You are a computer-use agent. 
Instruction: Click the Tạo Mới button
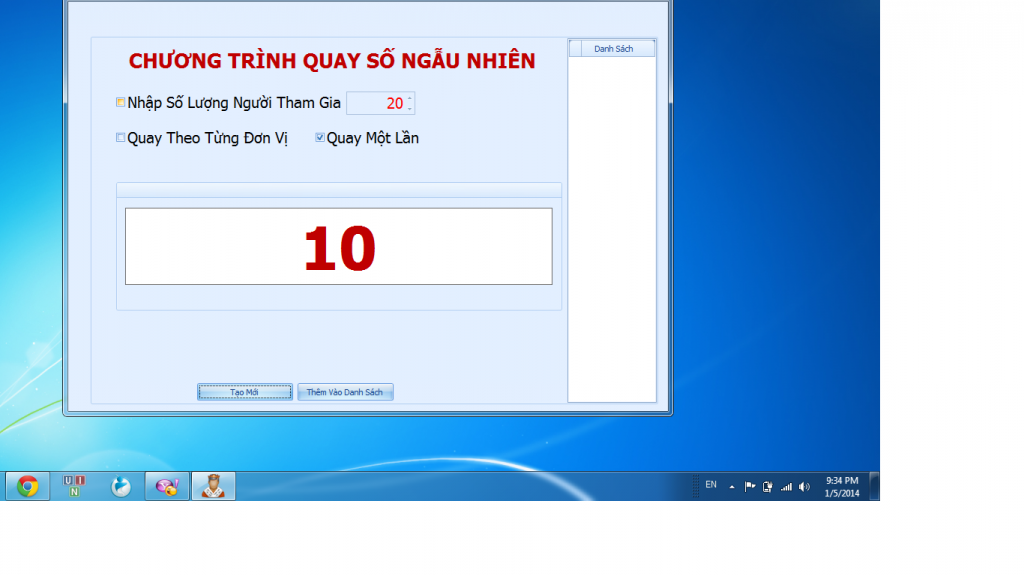tap(245, 392)
